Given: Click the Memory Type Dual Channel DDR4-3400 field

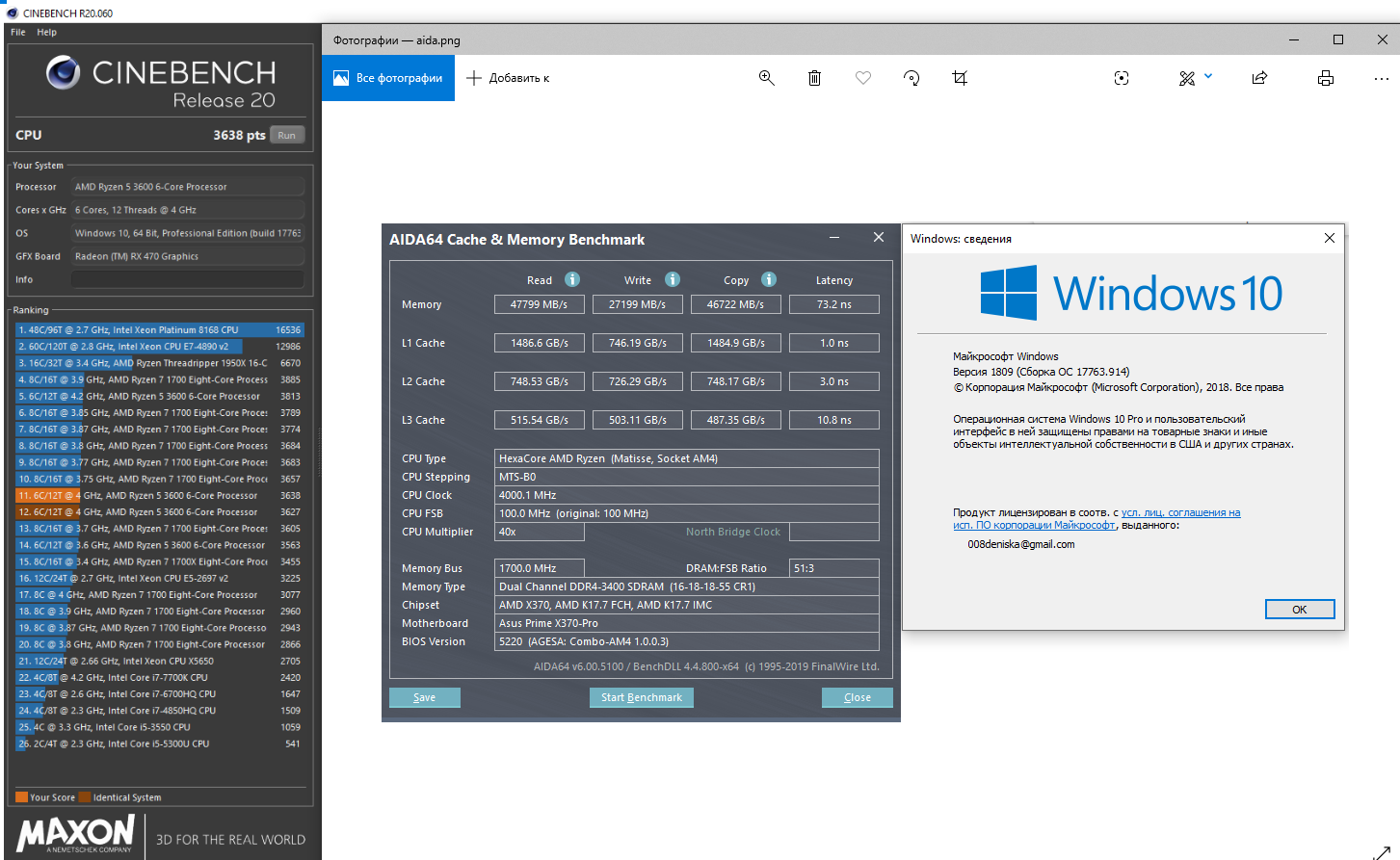Looking at the screenshot, I should (687, 586).
